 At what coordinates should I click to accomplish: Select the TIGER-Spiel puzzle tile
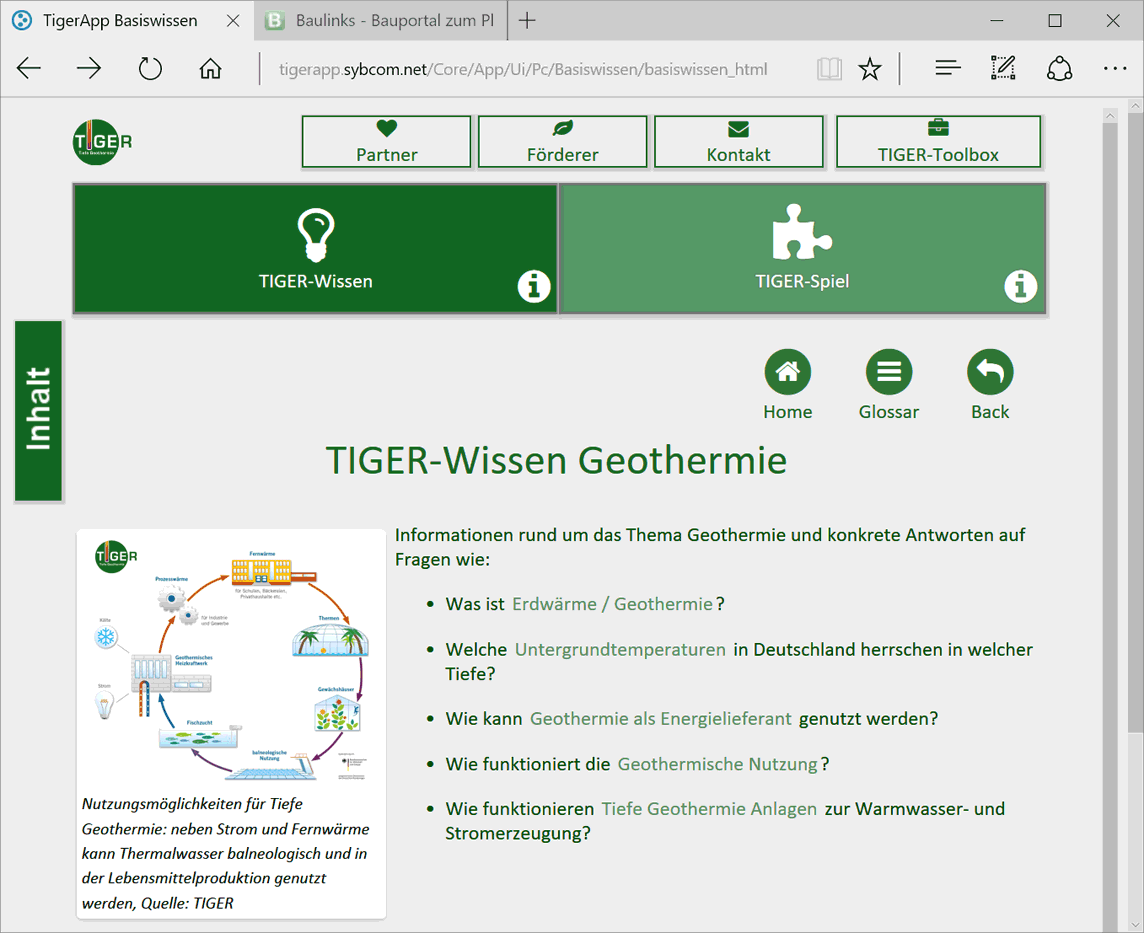click(802, 249)
